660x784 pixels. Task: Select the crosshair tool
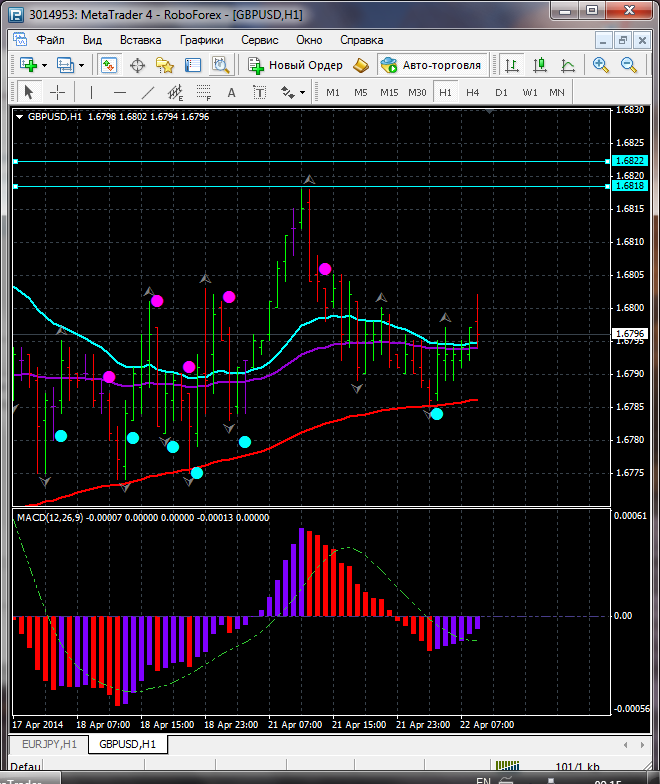pos(58,92)
